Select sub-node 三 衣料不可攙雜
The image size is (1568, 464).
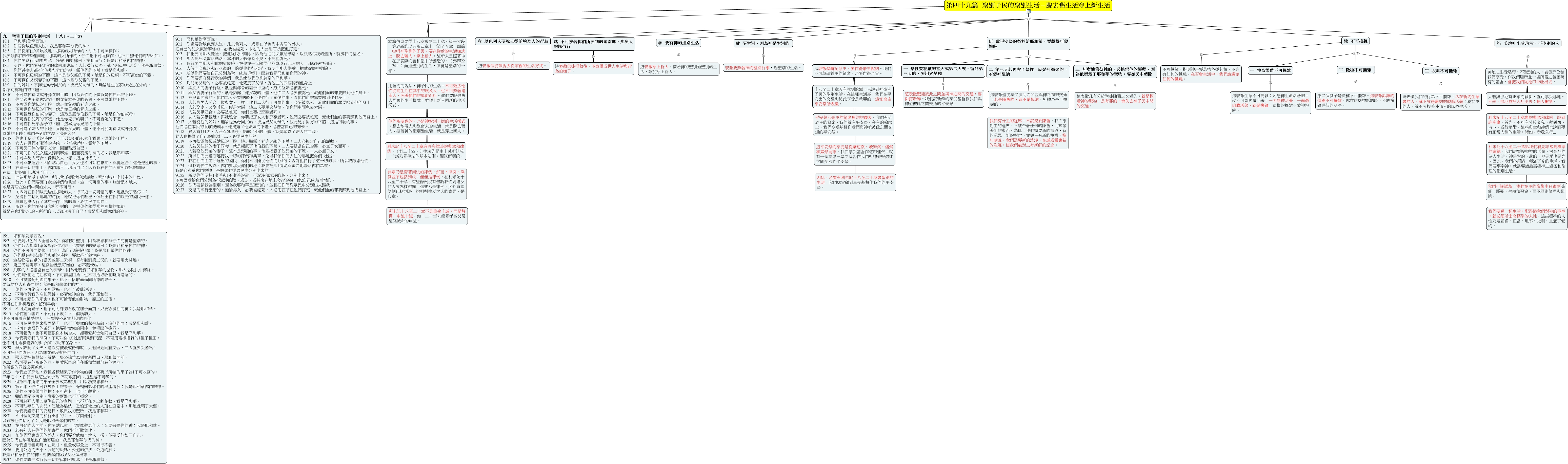[x=1441, y=71]
